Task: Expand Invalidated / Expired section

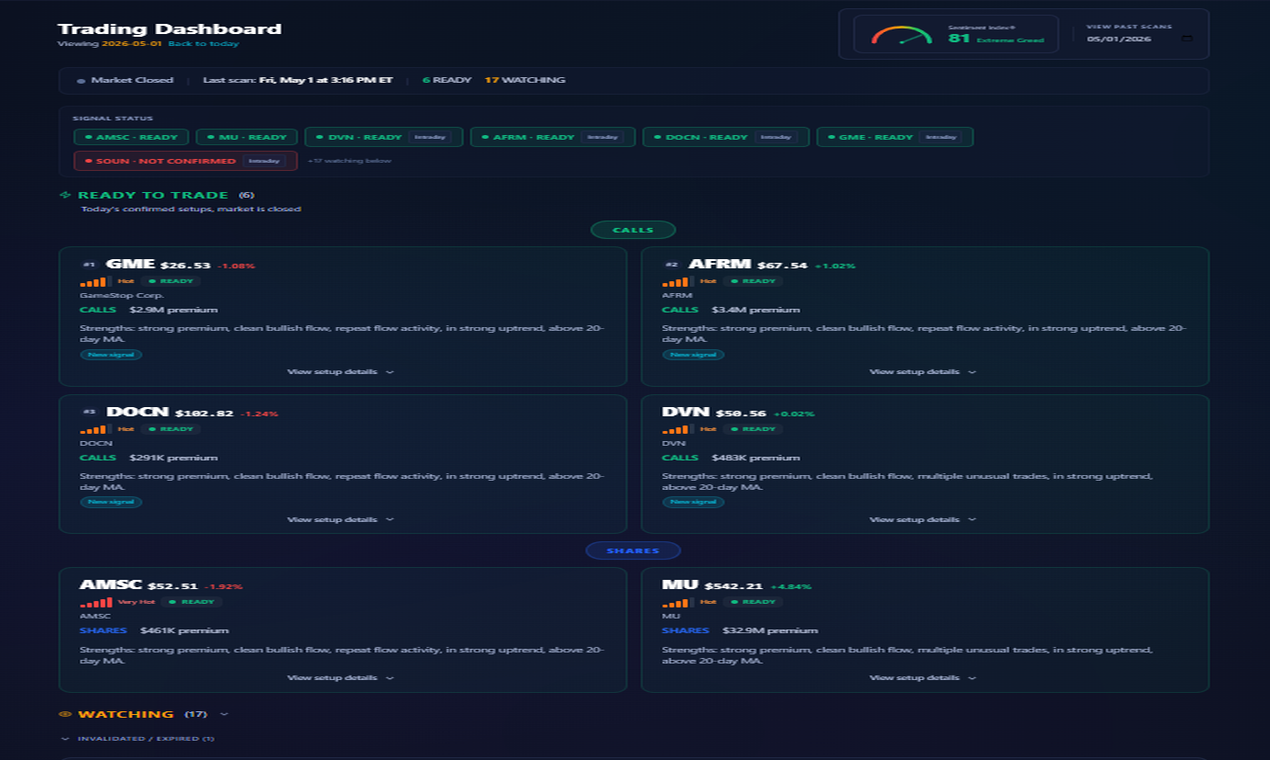Action: click(x=138, y=739)
